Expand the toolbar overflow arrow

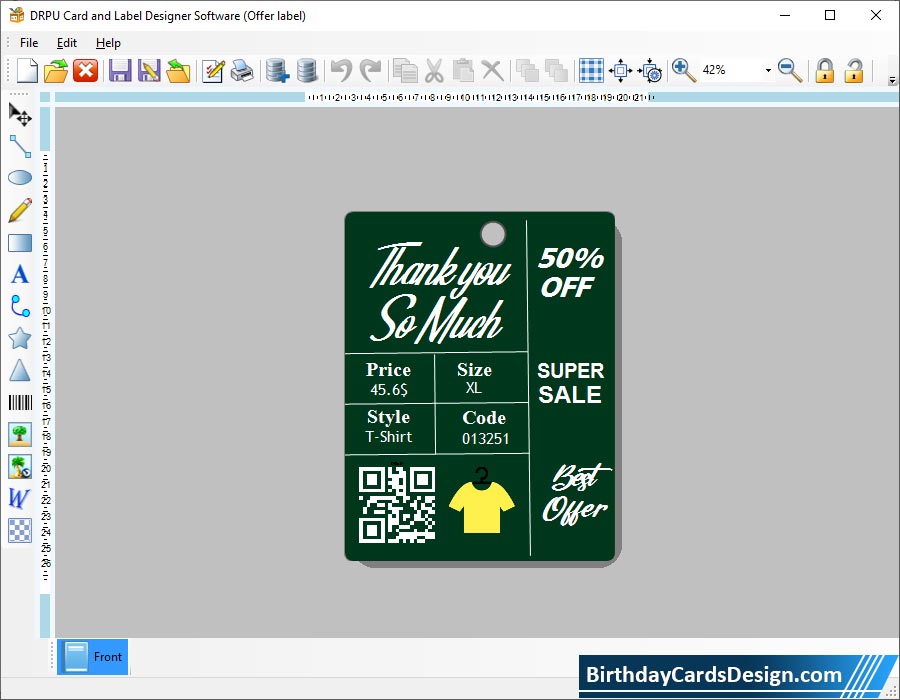tap(892, 80)
